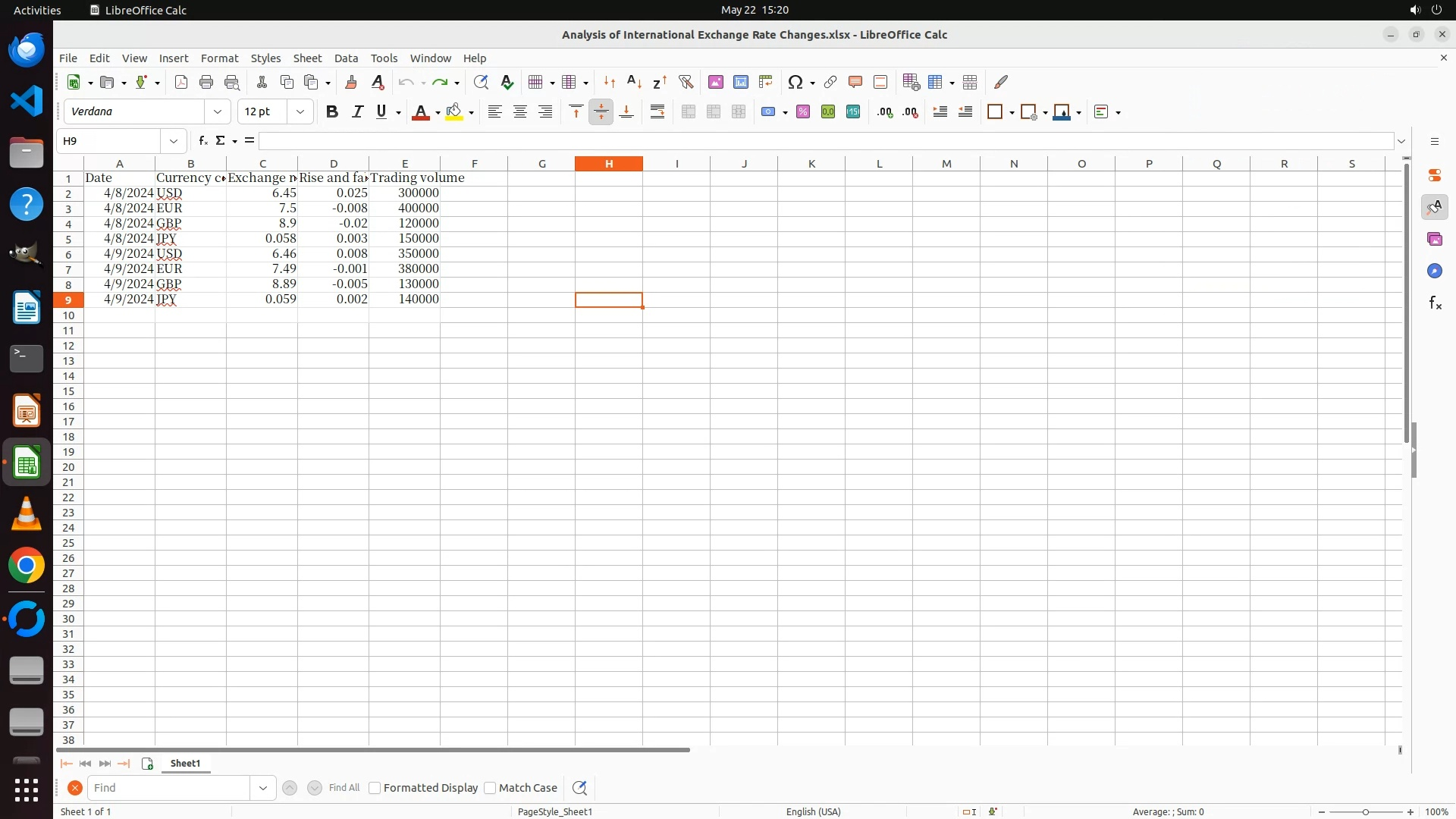This screenshot has height=819, width=1456.
Task: Click the Format as Percent icon
Action: 803,112
